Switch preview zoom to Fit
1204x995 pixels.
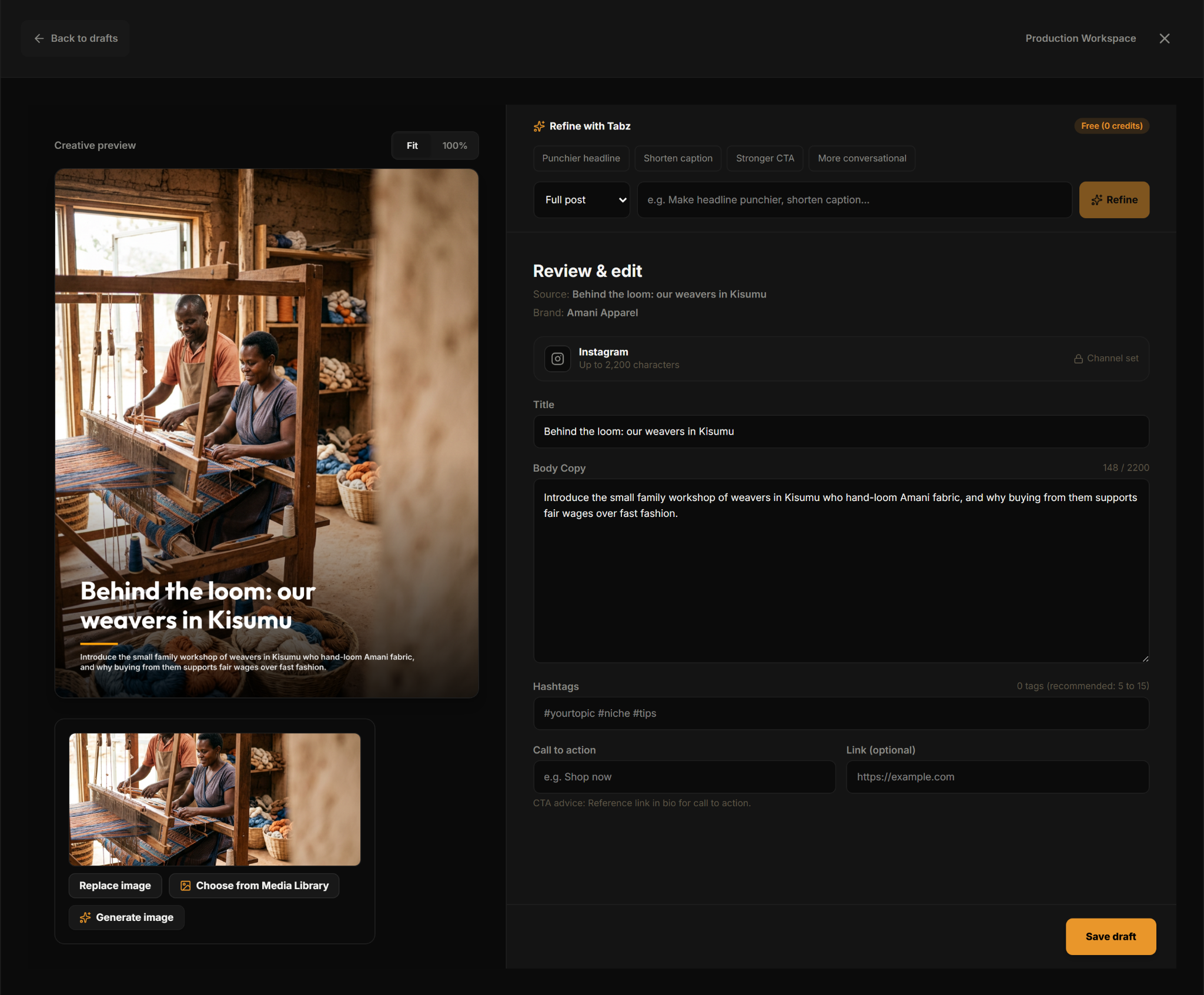[412, 145]
